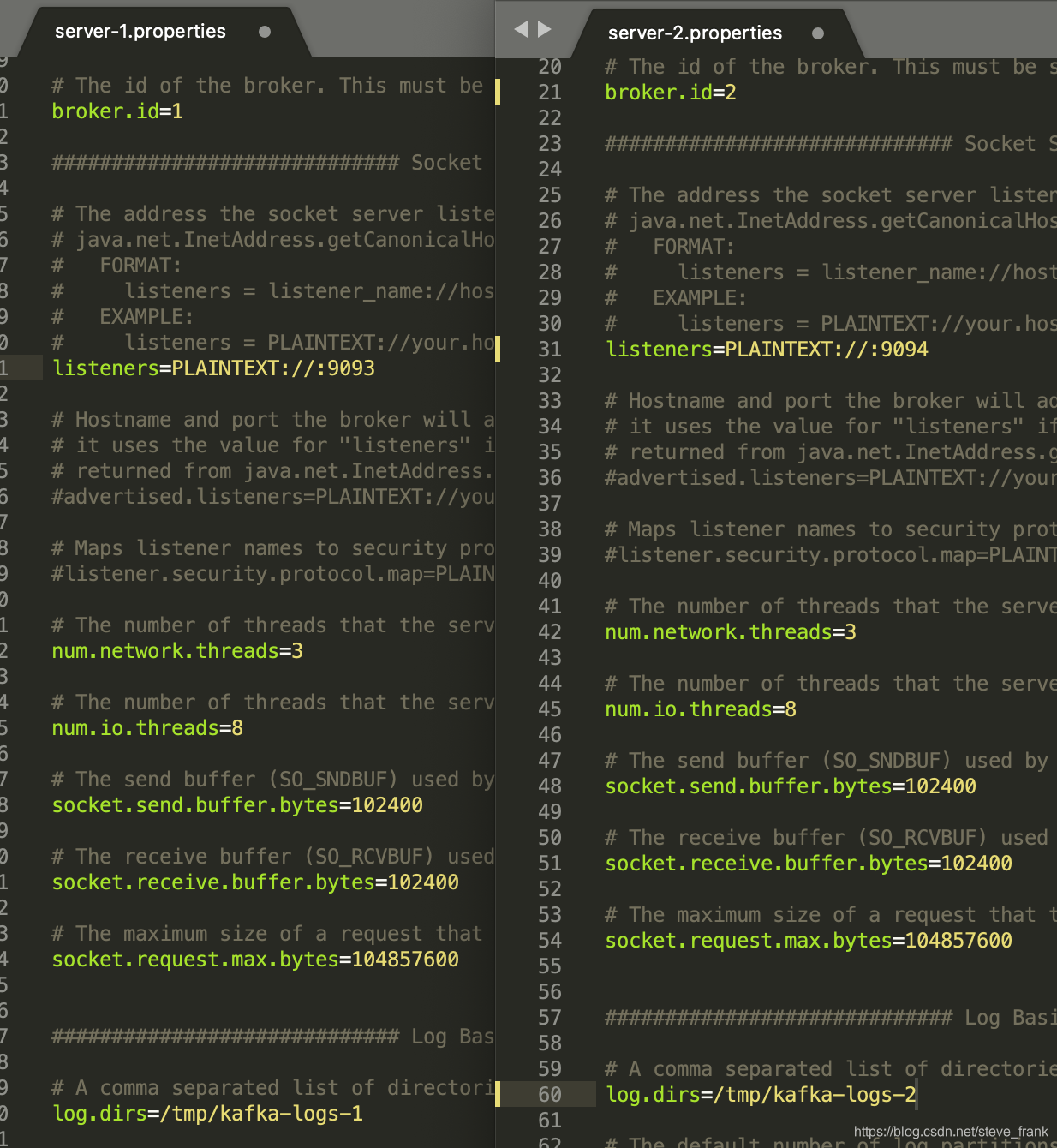Click log.dirs=/tmp/kafka-logs-2 line
Screen dimensions: 1057x1148
point(761,1095)
